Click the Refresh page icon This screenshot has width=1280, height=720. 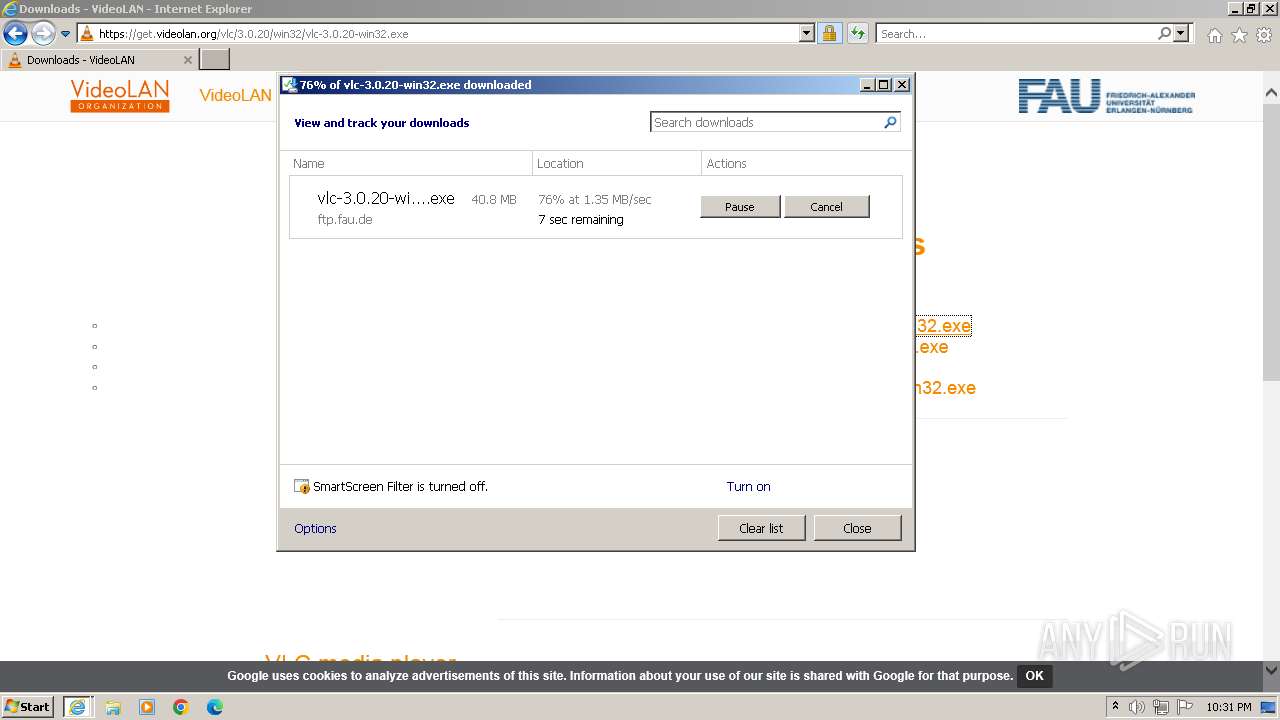click(857, 34)
